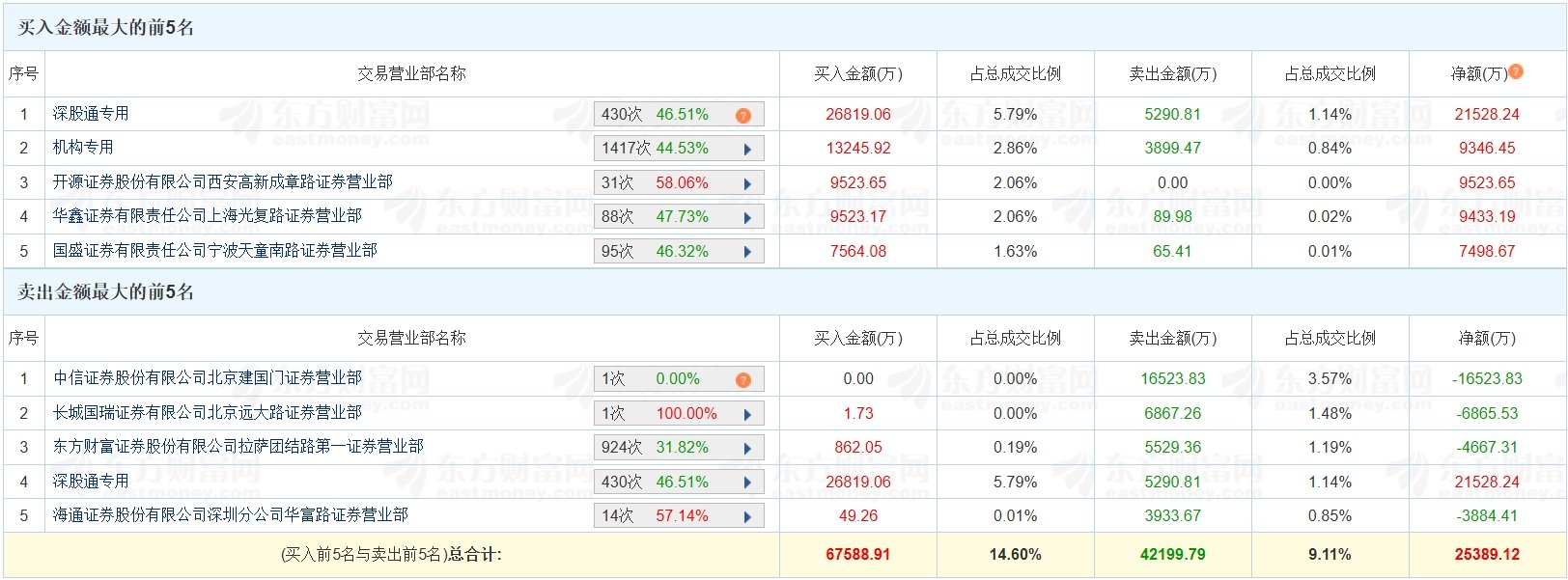Click orange question icon in 中信证券 row
Screen dimensions: 1568x580
[x=742, y=379]
